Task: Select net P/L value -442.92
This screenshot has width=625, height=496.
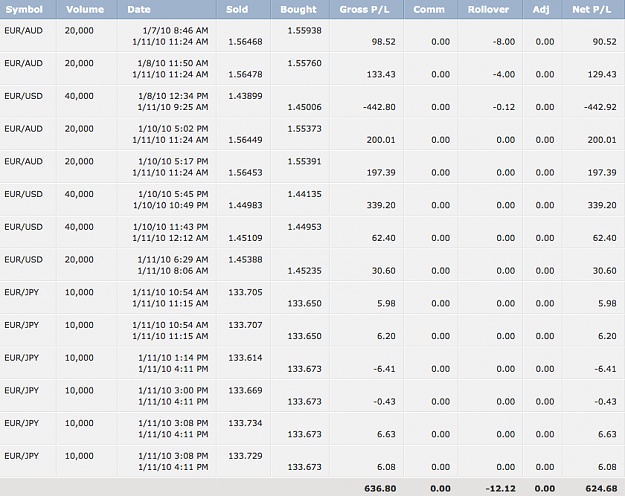Action: click(x=600, y=107)
